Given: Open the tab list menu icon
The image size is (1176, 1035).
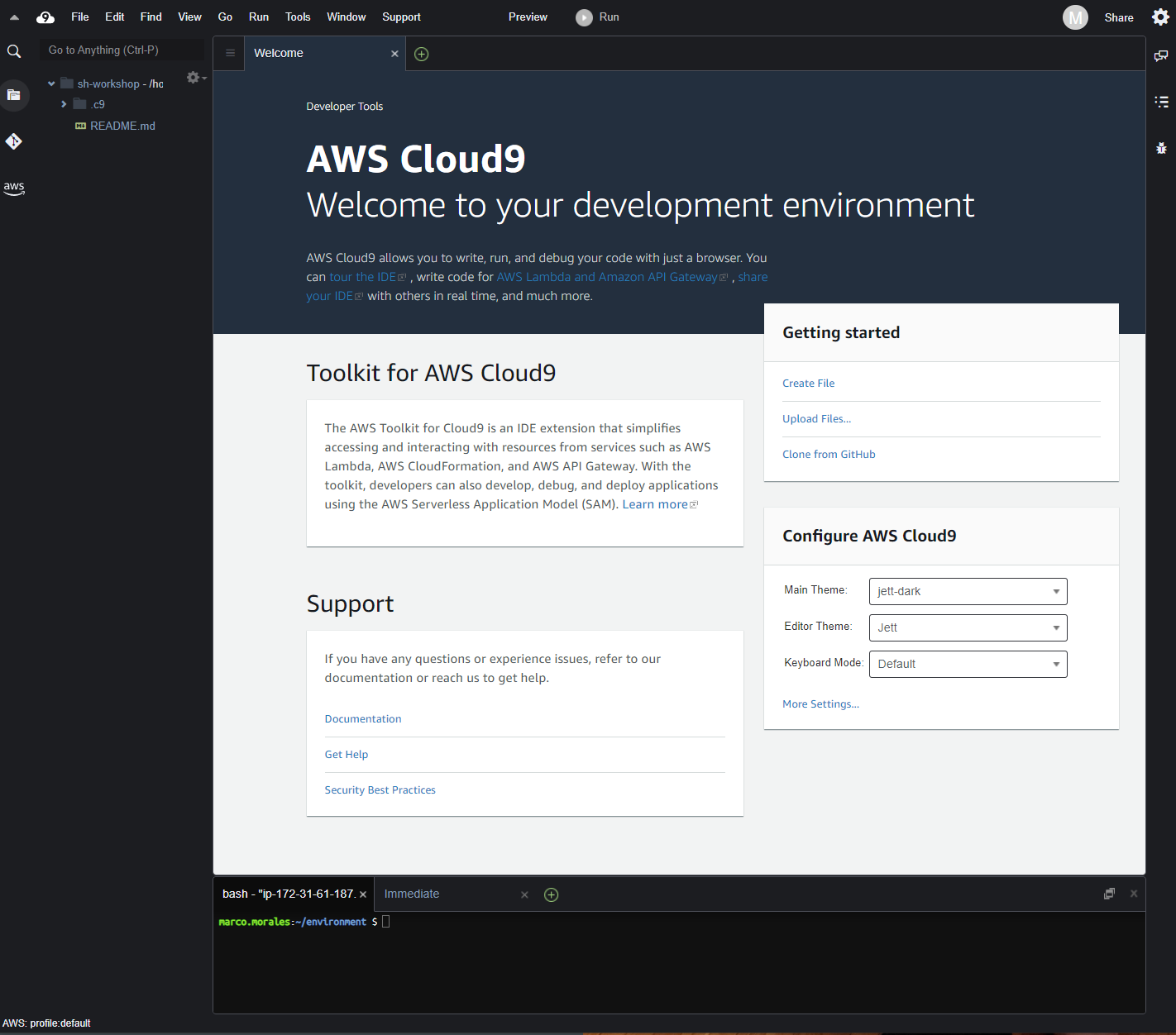Looking at the screenshot, I should click(230, 54).
